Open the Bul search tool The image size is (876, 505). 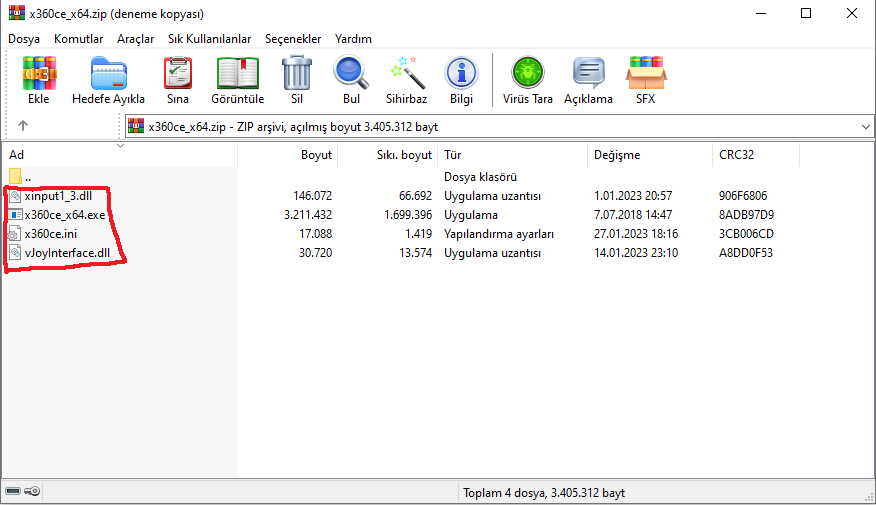coord(351,73)
